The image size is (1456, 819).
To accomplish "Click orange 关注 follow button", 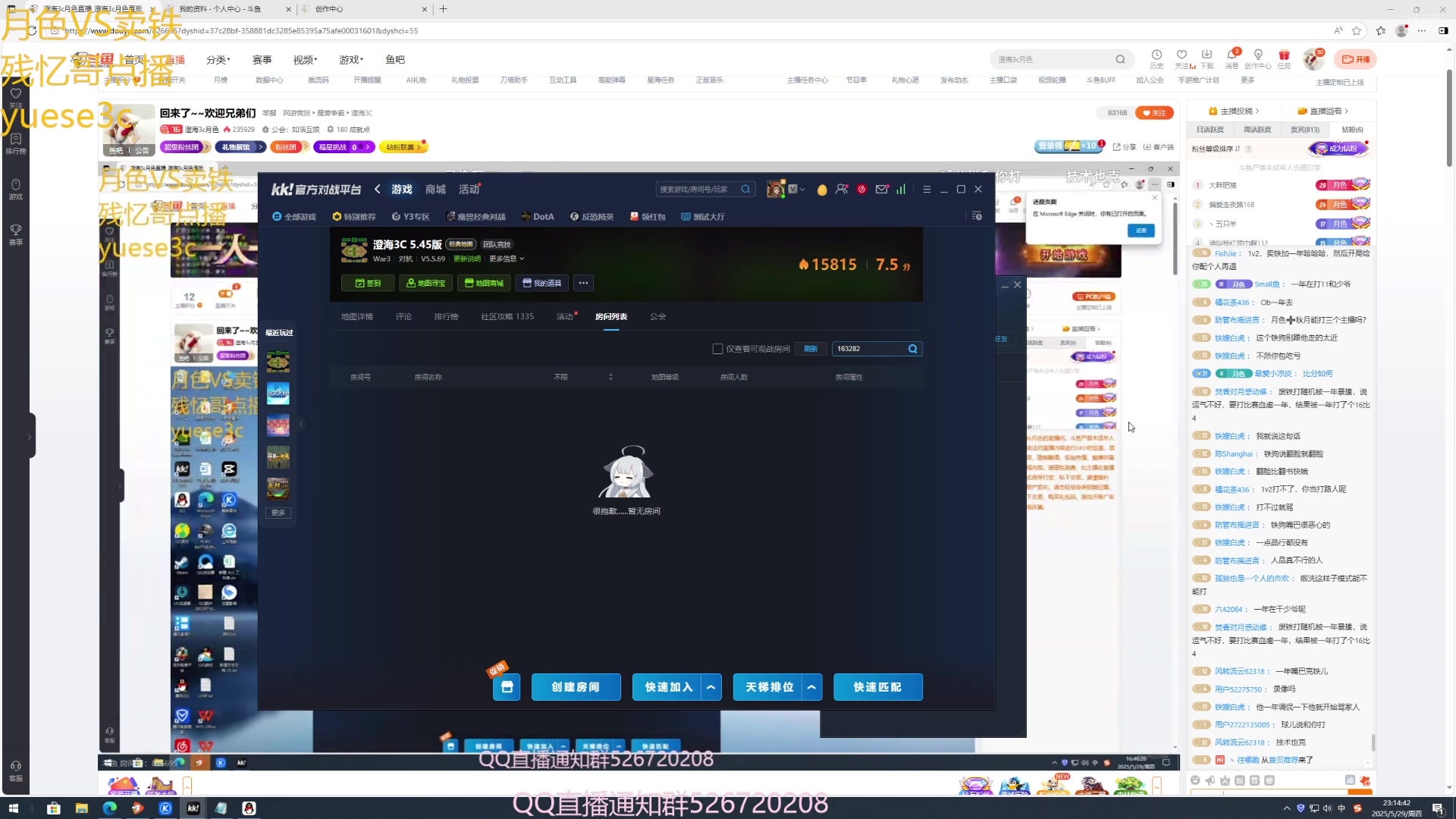I will coord(1154,113).
